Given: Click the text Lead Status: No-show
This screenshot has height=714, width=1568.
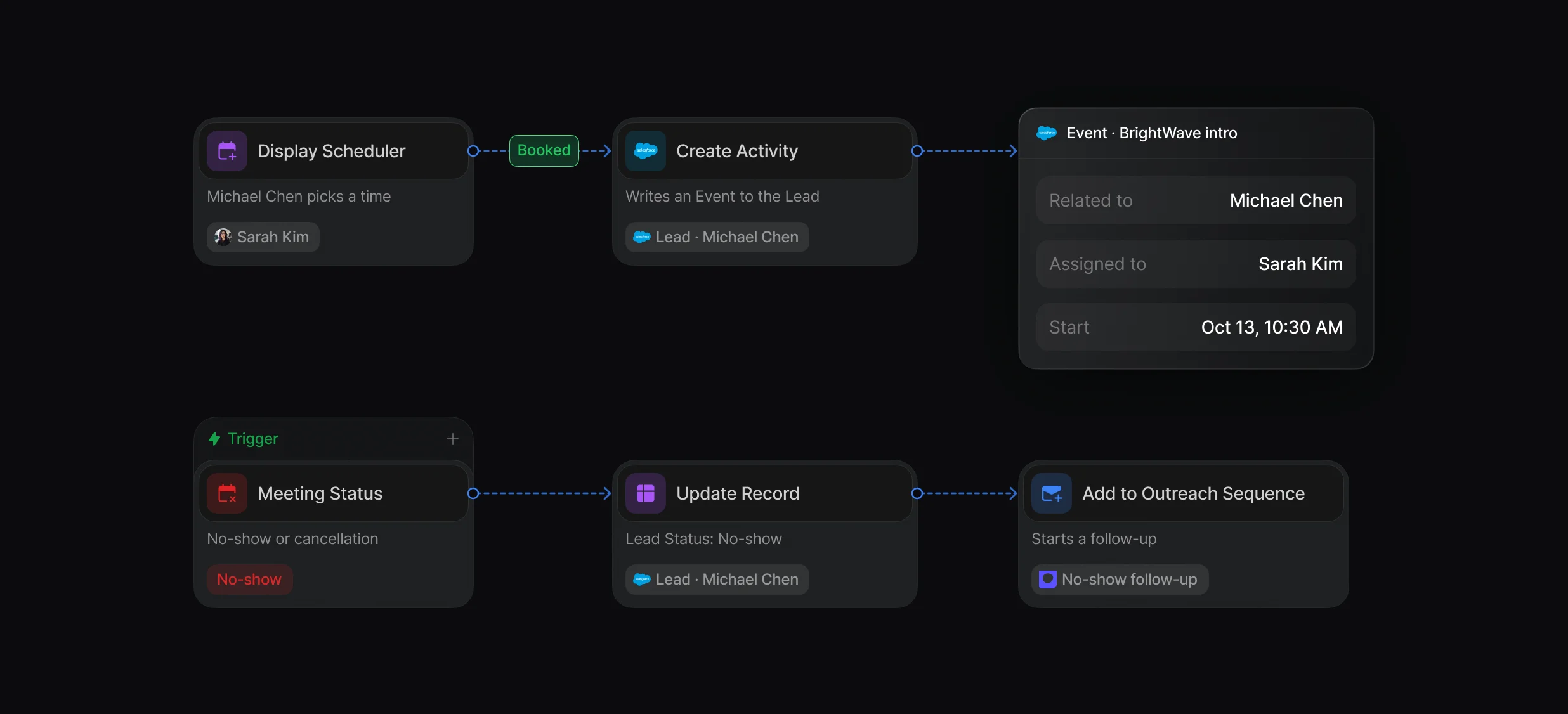Looking at the screenshot, I should click(703, 539).
